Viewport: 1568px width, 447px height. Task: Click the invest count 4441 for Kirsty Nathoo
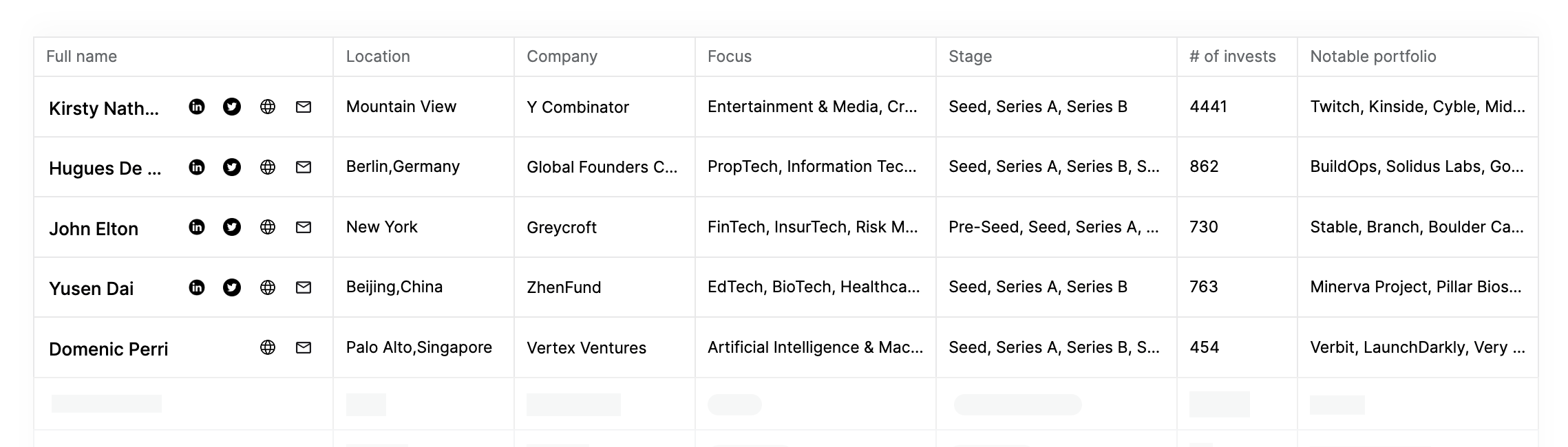[1207, 107]
